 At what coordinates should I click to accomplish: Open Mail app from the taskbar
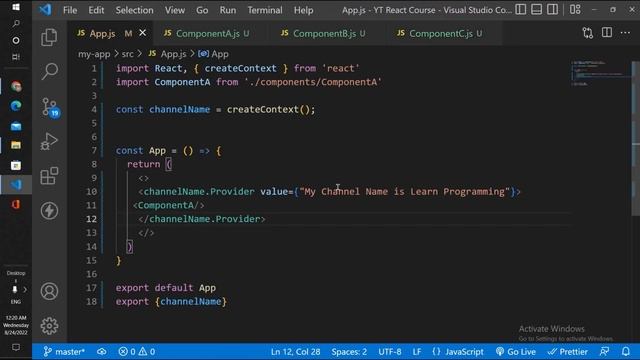[x=16, y=126]
